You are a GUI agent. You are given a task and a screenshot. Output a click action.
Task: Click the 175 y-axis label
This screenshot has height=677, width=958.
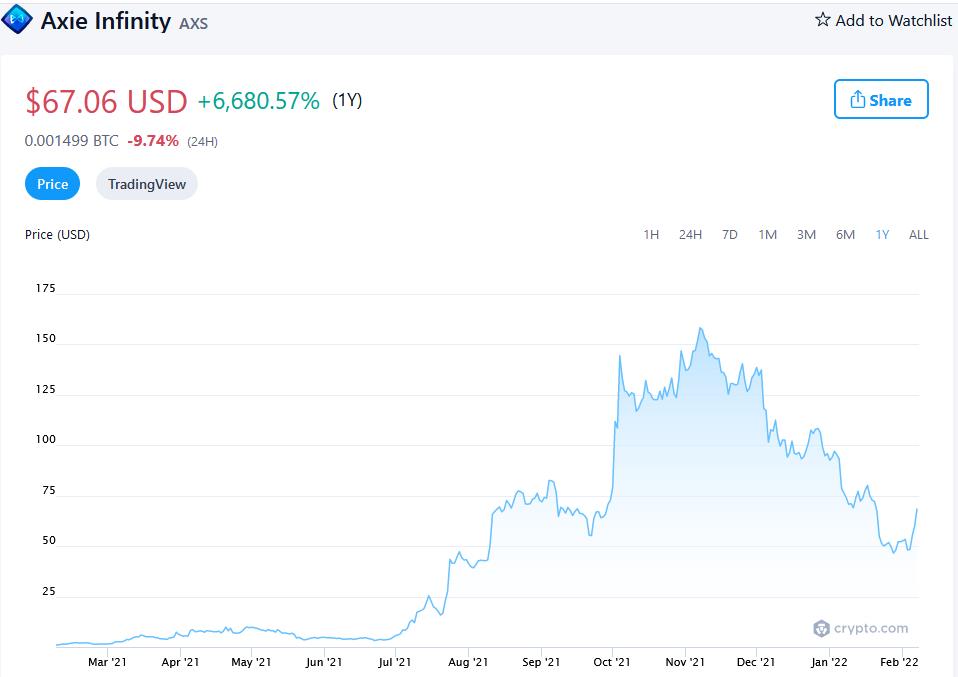pyautogui.click(x=45, y=288)
